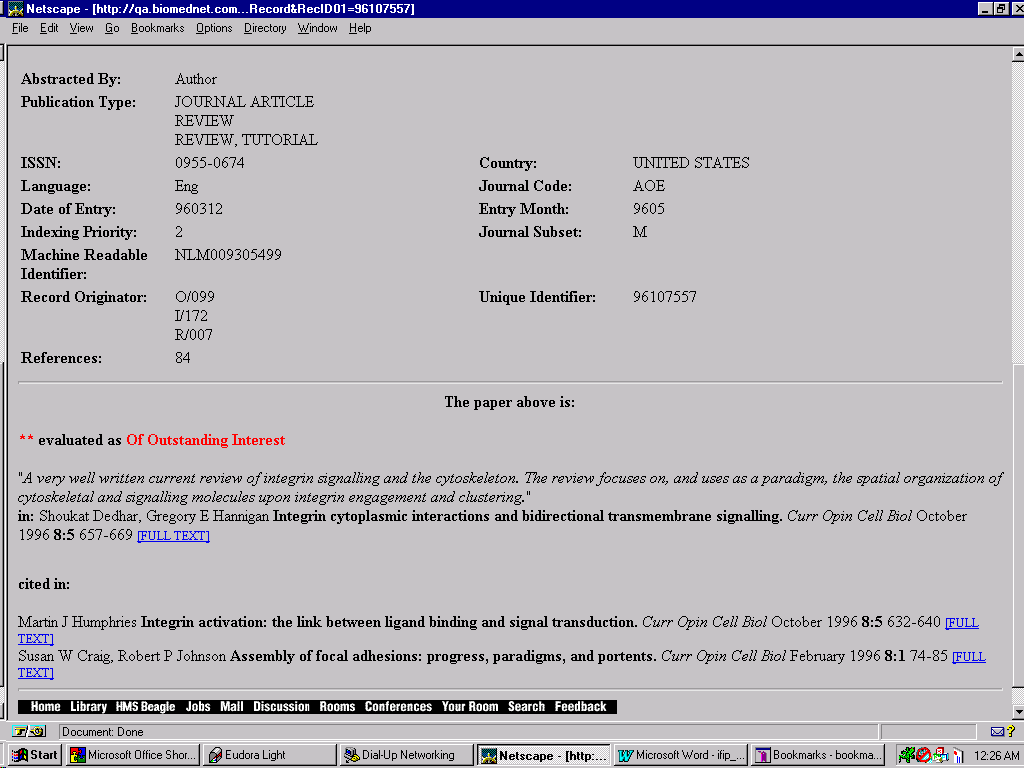Switch to Eudora Light in the taskbar
This screenshot has height=768, width=1024.
coord(269,755)
